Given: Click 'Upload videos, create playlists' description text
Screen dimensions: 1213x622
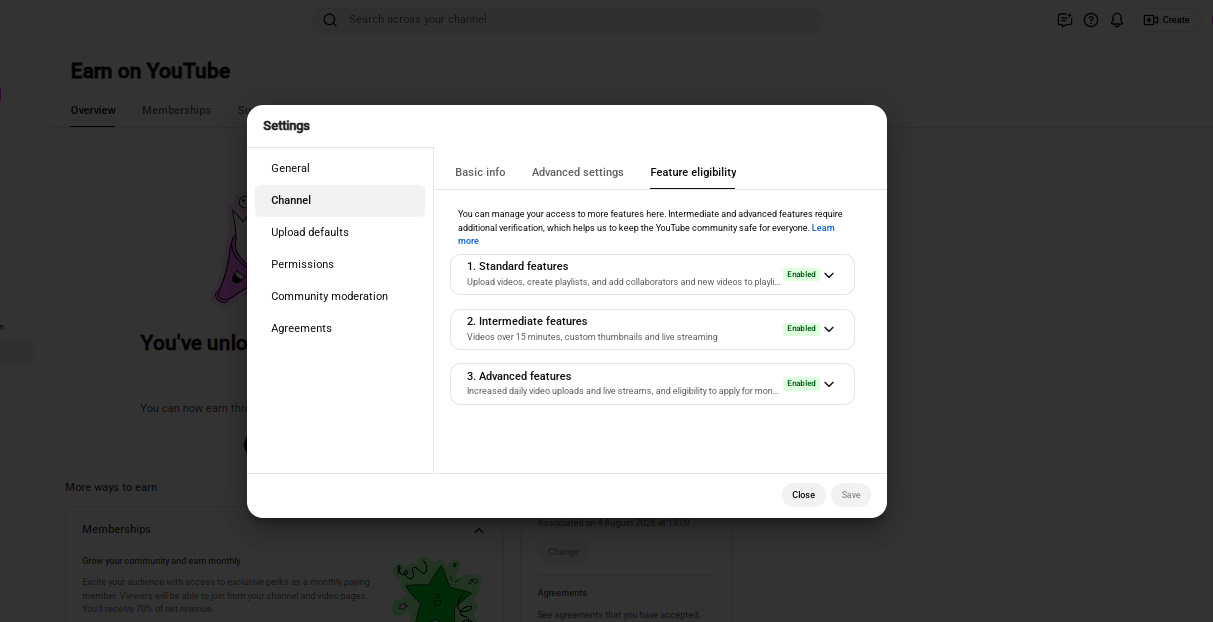Looking at the screenshot, I should (x=623, y=282).
